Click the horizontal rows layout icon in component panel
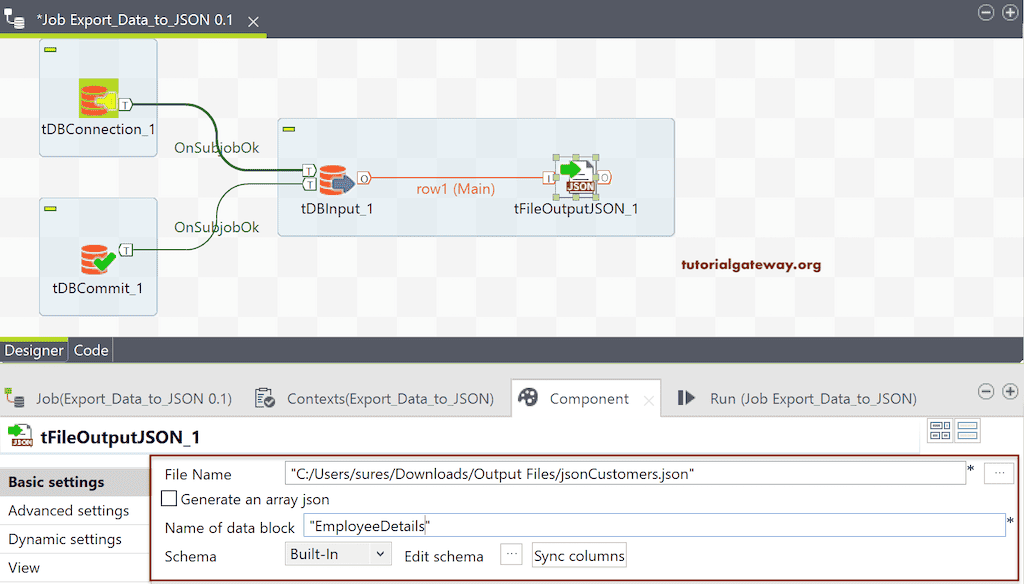1024x584 pixels. [966, 431]
